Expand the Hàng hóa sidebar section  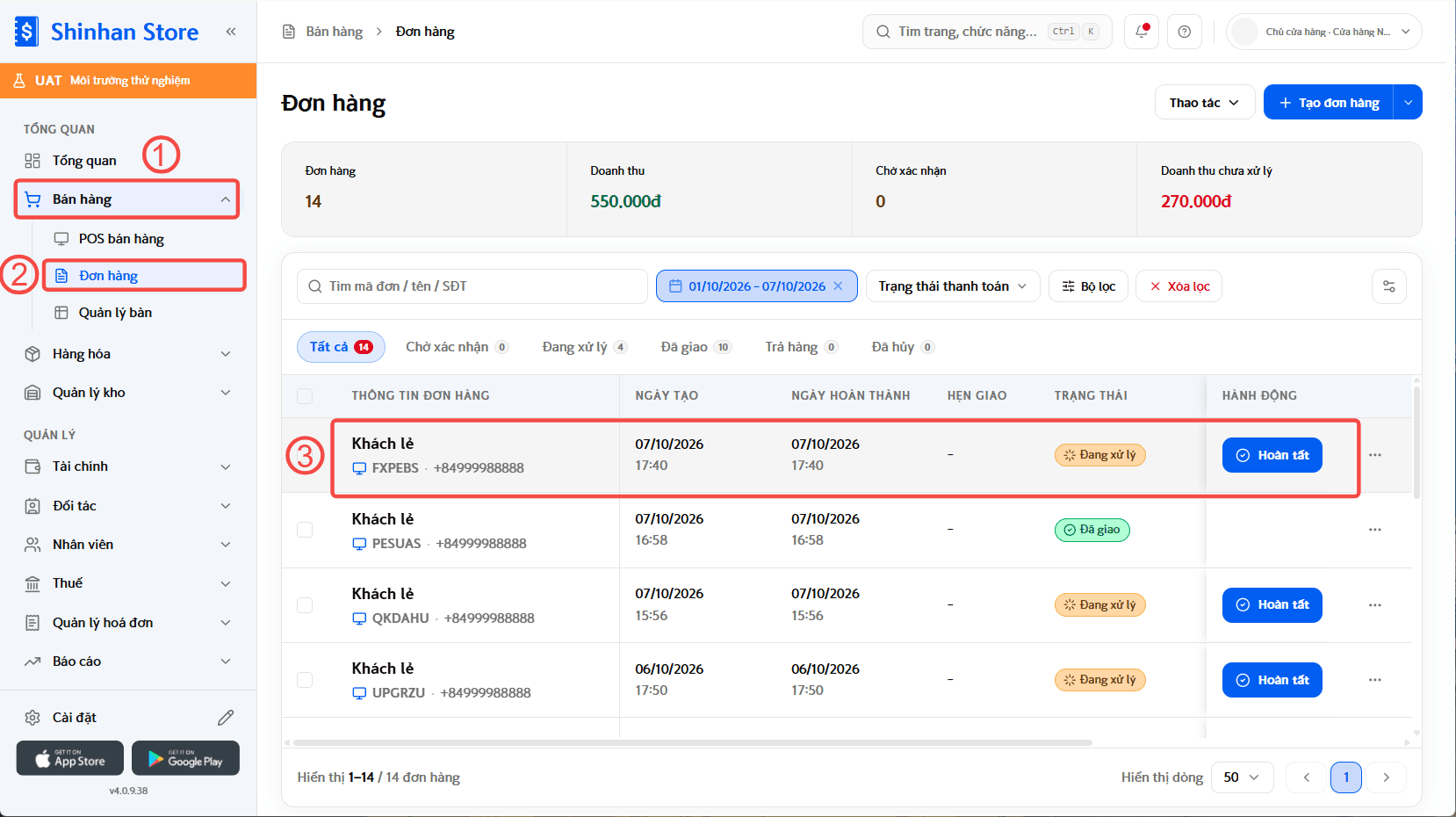pos(128,354)
